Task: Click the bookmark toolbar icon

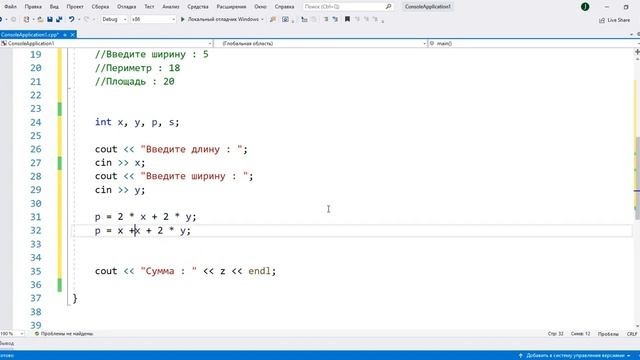Action: (347, 19)
